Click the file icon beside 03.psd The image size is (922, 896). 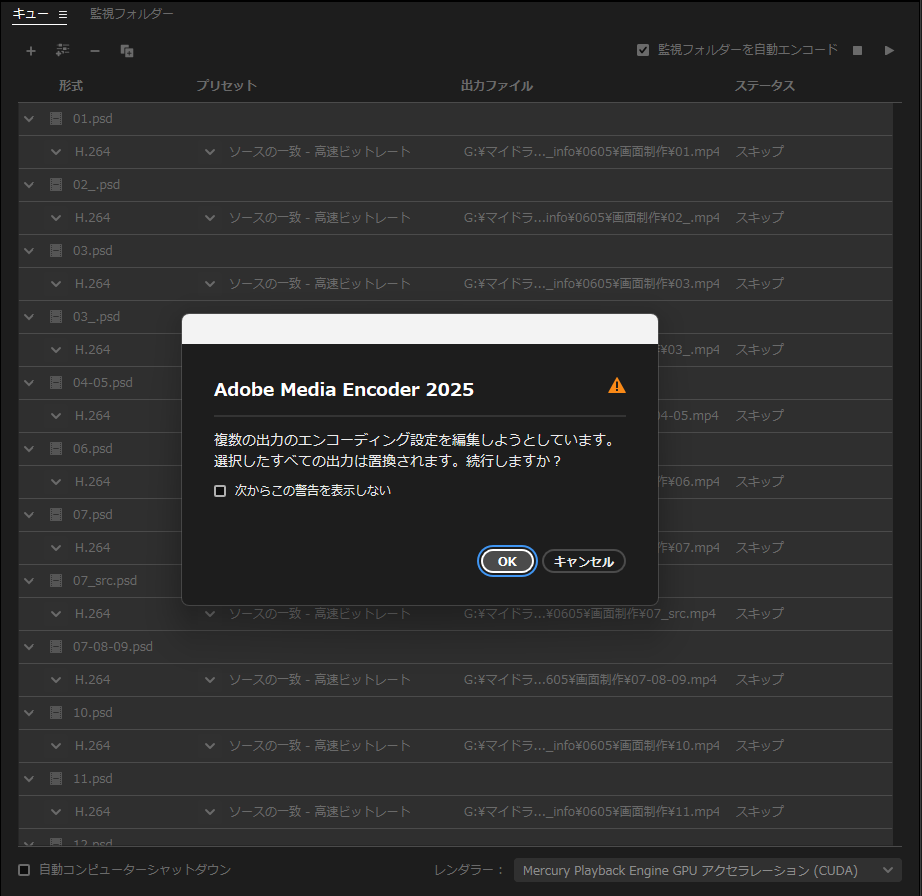(56, 250)
